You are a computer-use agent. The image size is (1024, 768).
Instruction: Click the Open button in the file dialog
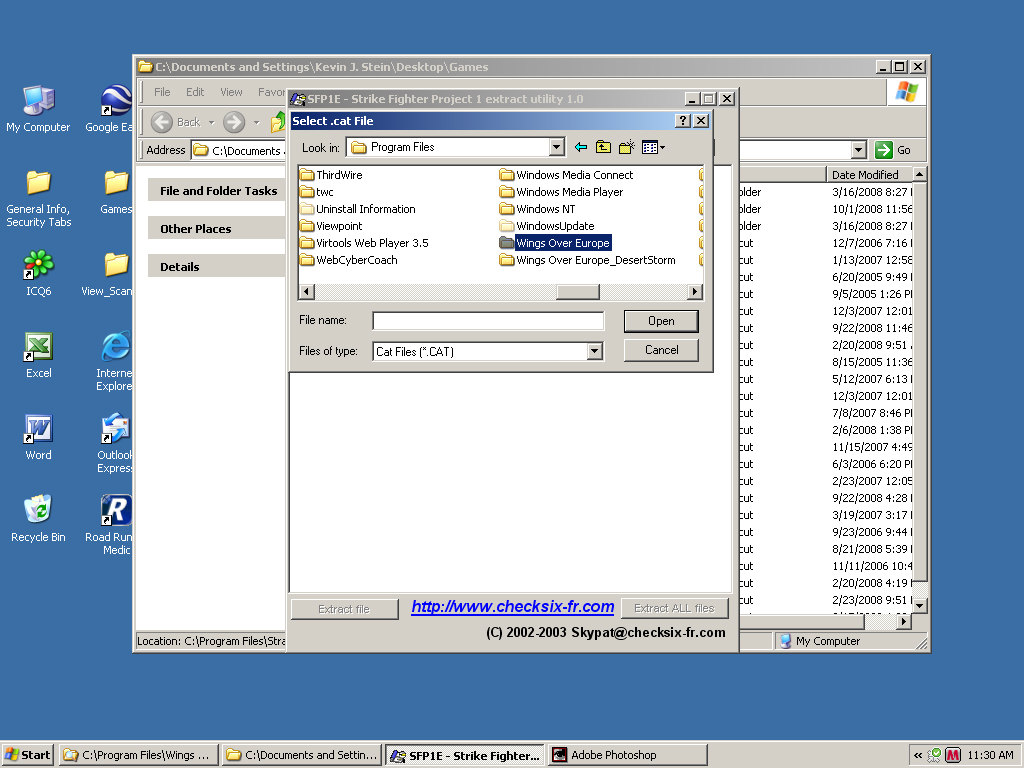[661, 321]
